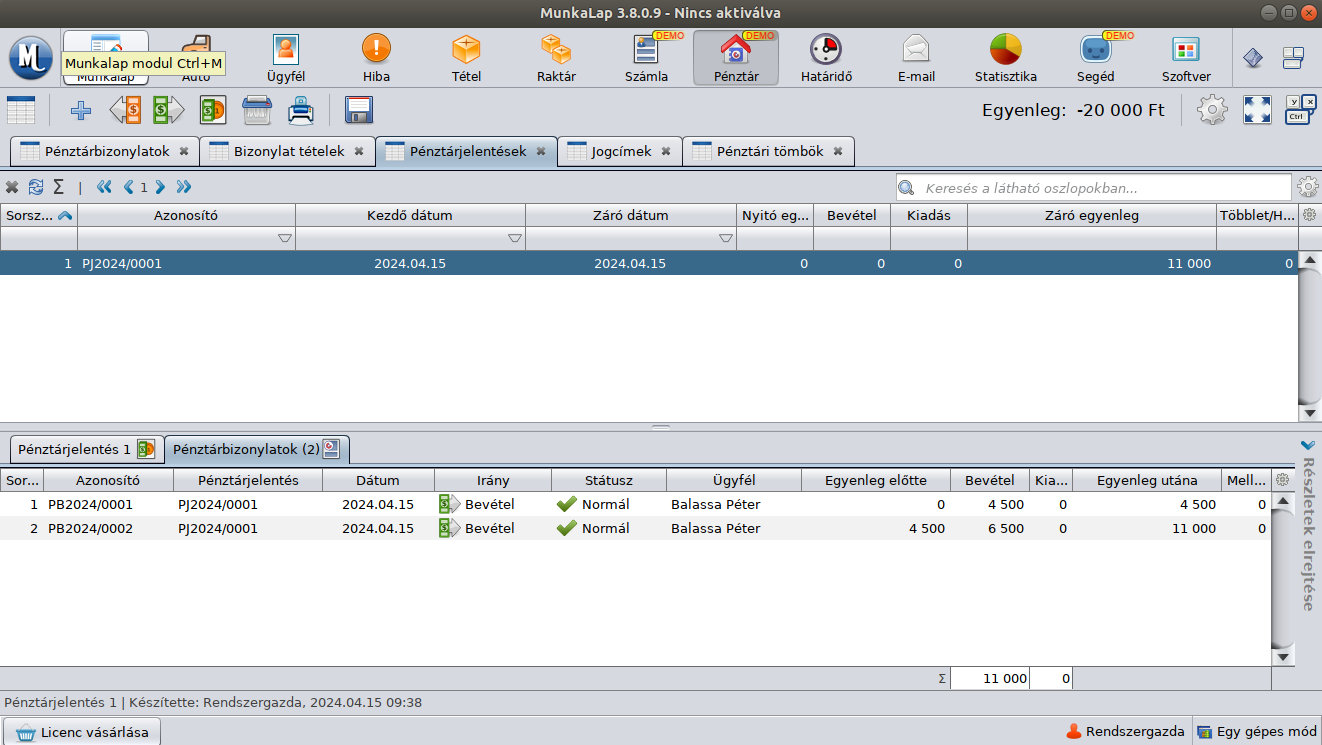Viewport: 1322px width, 745px height.
Task: Click the blue plus add icon
Action: (80, 110)
